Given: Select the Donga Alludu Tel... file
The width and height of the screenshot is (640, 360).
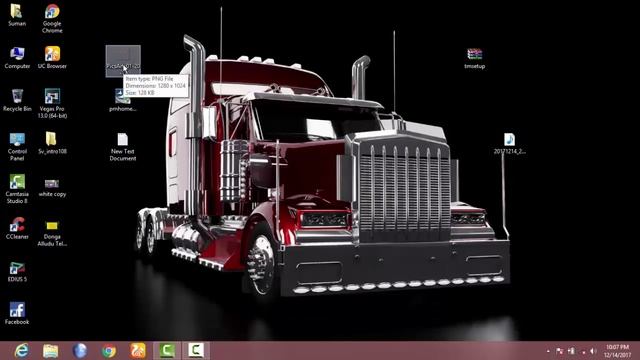Looking at the screenshot, I should point(52,233).
